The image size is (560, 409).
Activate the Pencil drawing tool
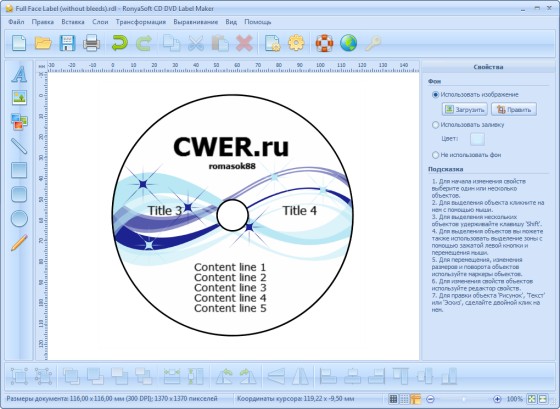(19, 243)
